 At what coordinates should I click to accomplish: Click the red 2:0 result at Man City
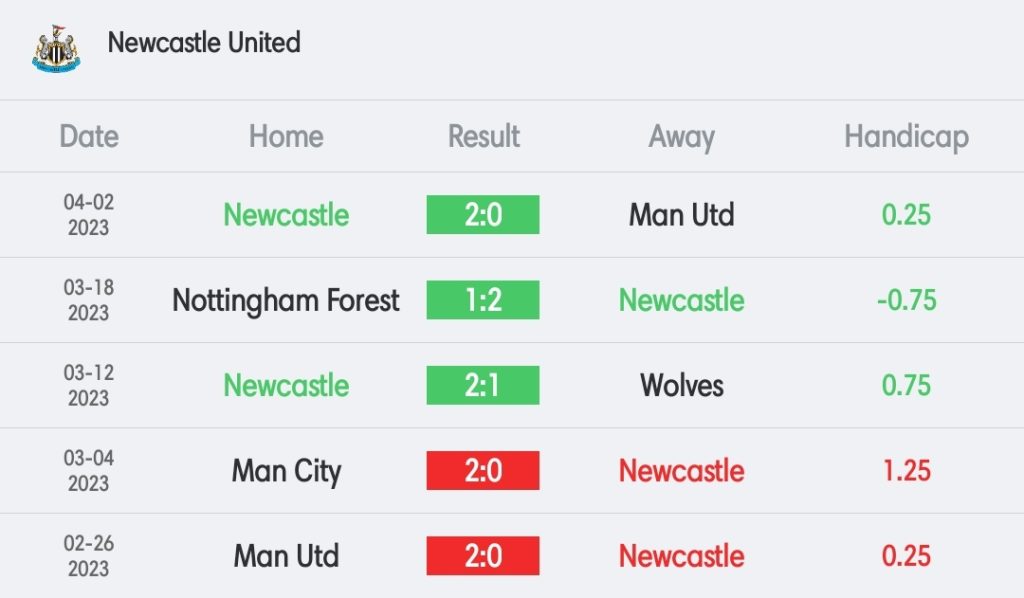click(x=483, y=470)
